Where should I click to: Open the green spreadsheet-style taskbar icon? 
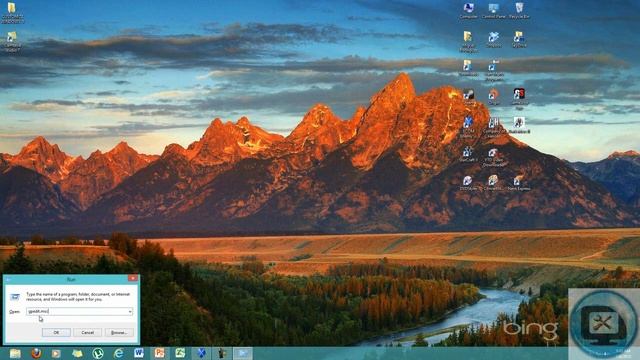[180, 353]
